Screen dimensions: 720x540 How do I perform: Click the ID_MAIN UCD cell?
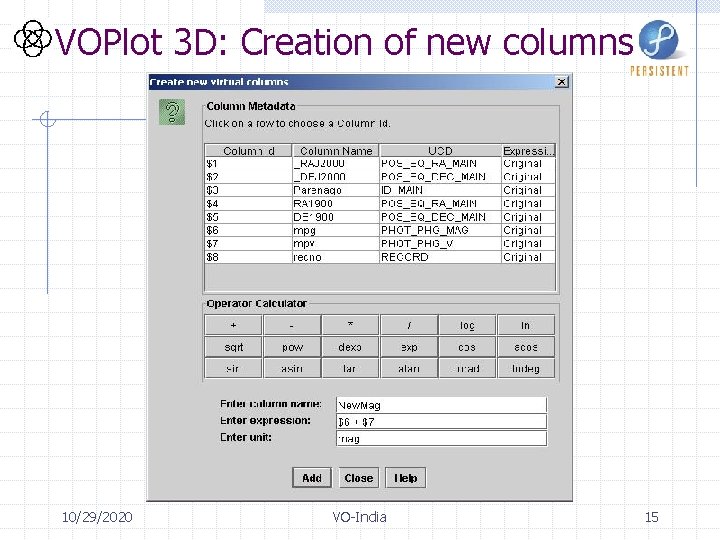click(x=440, y=190)
